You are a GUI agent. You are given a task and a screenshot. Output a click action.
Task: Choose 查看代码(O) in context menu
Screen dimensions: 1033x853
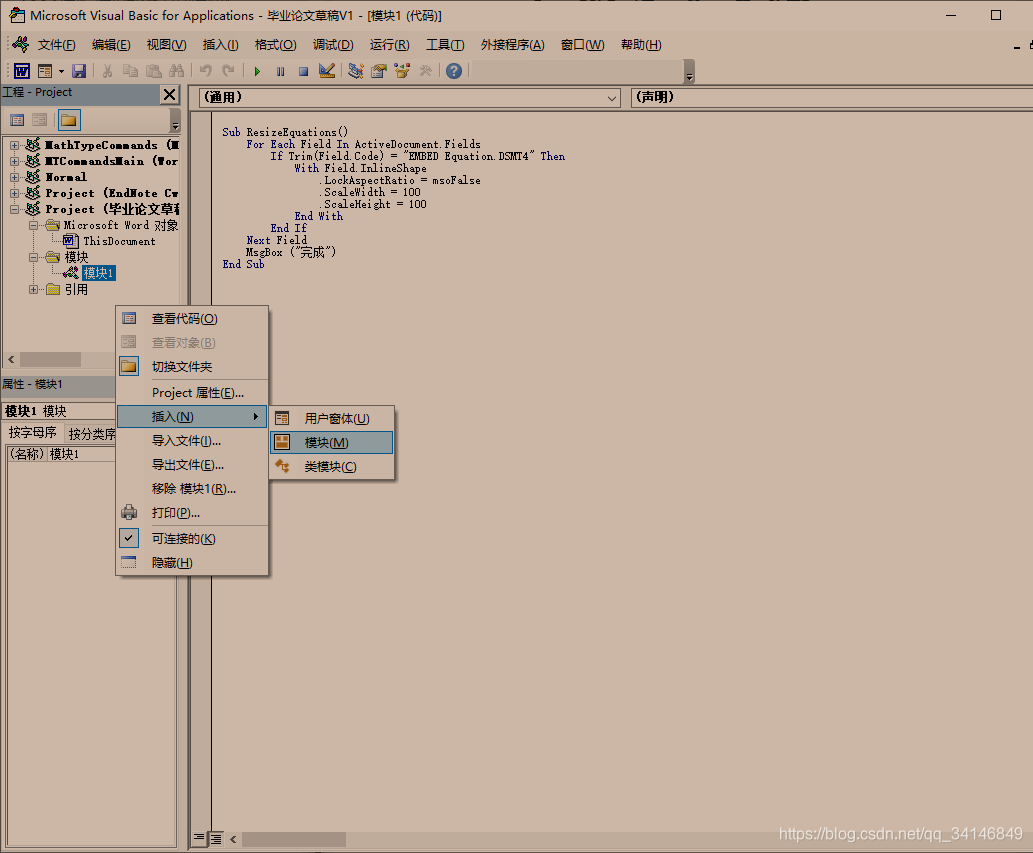point(192,319)
